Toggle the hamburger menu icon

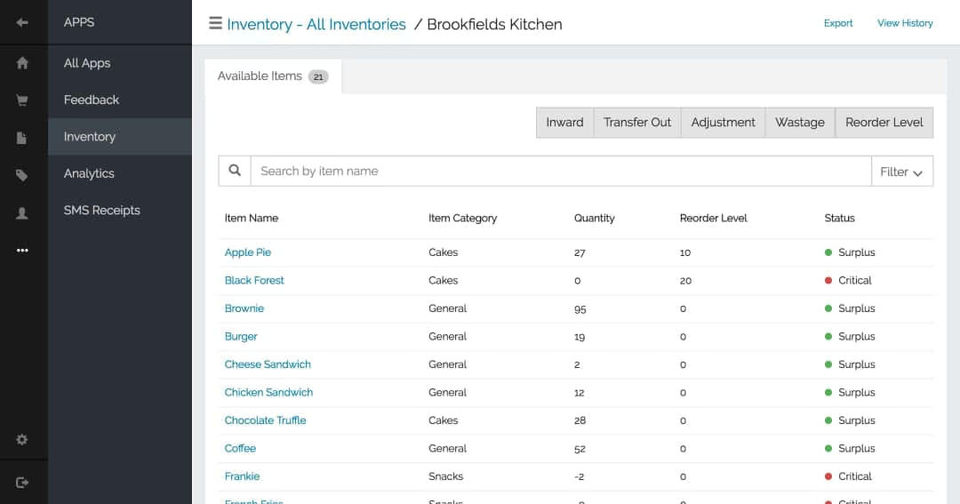click(x=215, y=23)
